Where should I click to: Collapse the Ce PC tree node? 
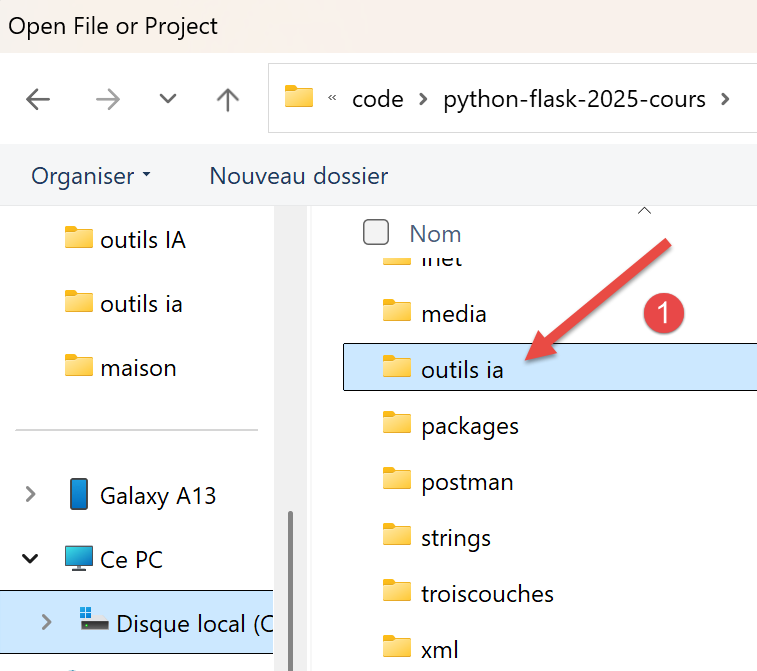pos(31,559)
